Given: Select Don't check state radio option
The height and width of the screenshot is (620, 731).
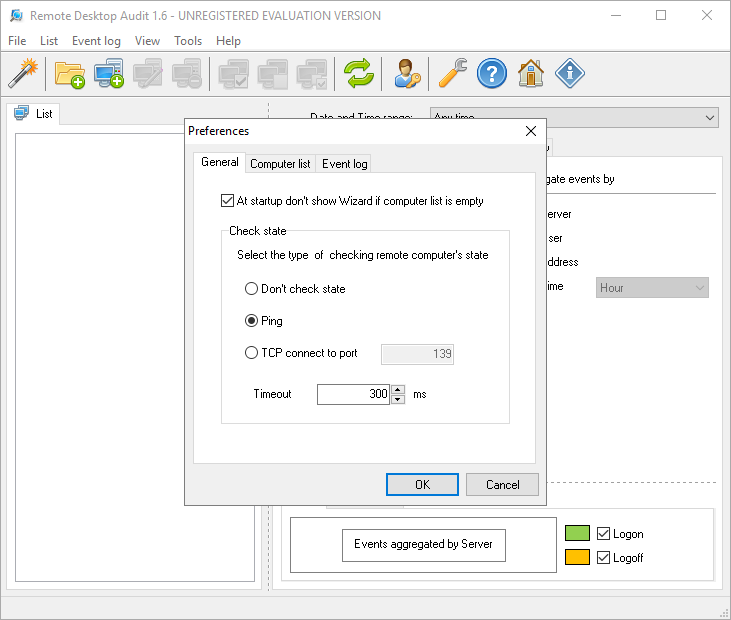Looking at the screenshot, I should (251, 289).
